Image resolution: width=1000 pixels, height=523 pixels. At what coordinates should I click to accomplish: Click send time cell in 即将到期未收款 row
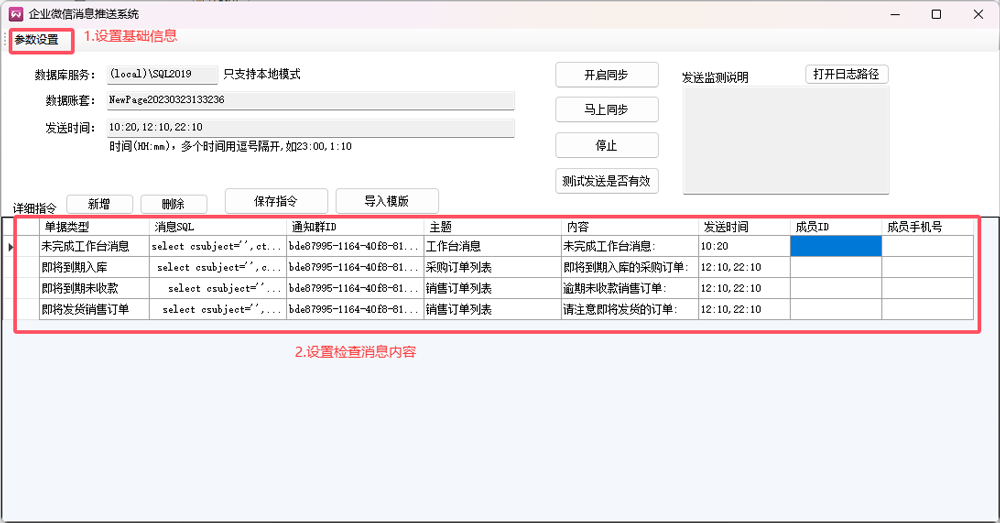pos(744,288)
